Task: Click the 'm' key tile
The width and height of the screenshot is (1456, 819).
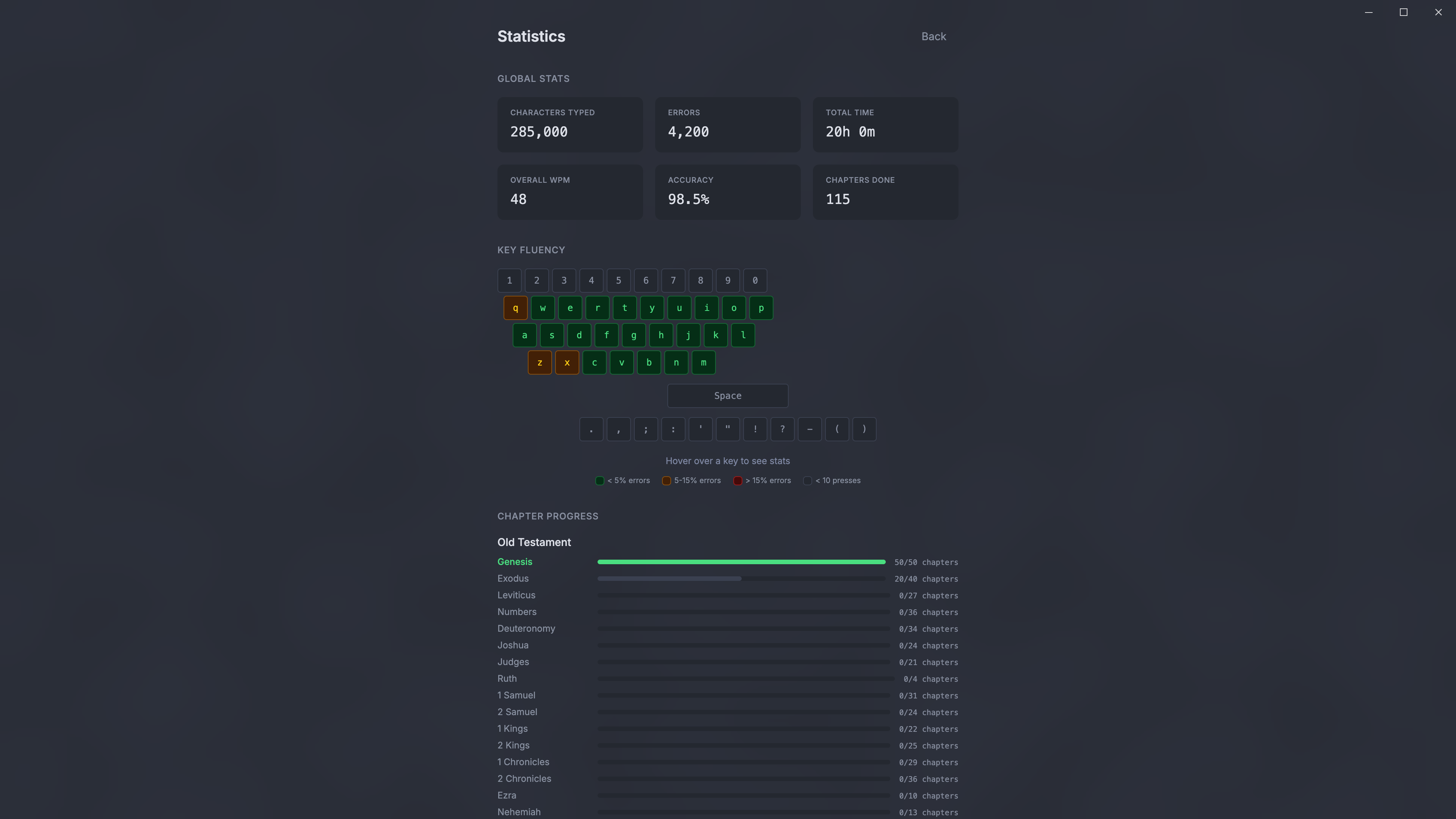Action: pyautogui.click(x=703, y=362)
